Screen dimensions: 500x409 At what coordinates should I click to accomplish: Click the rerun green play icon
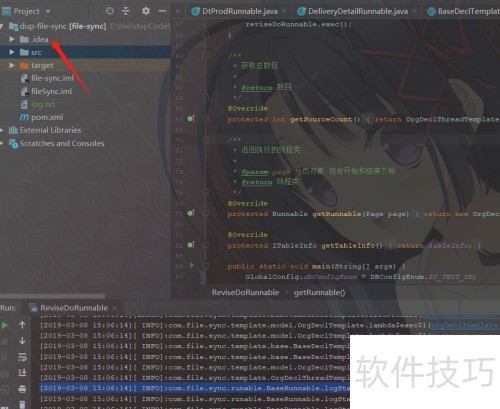click(5, 325)
